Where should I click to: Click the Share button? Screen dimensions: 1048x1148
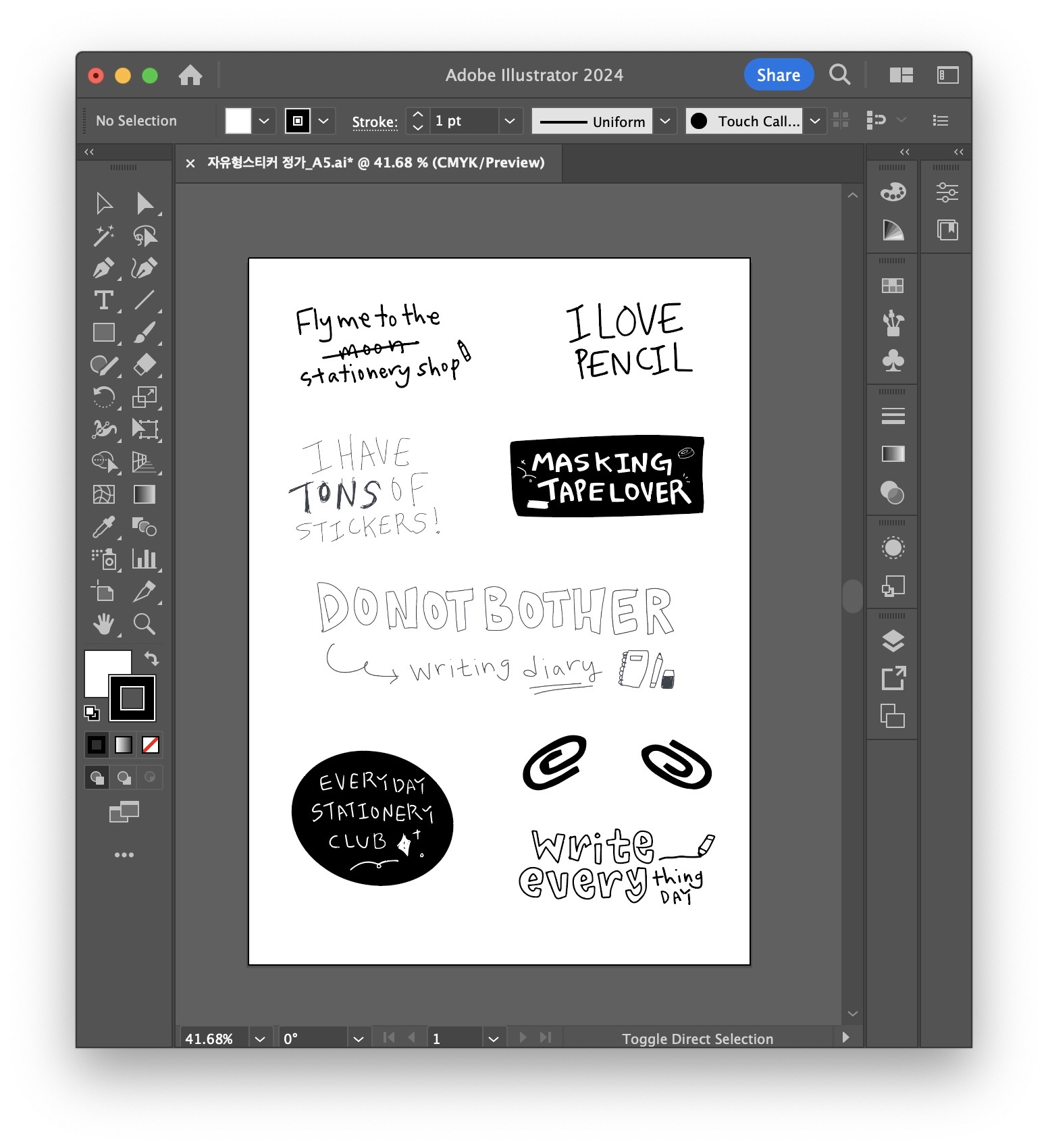(778, 75)
